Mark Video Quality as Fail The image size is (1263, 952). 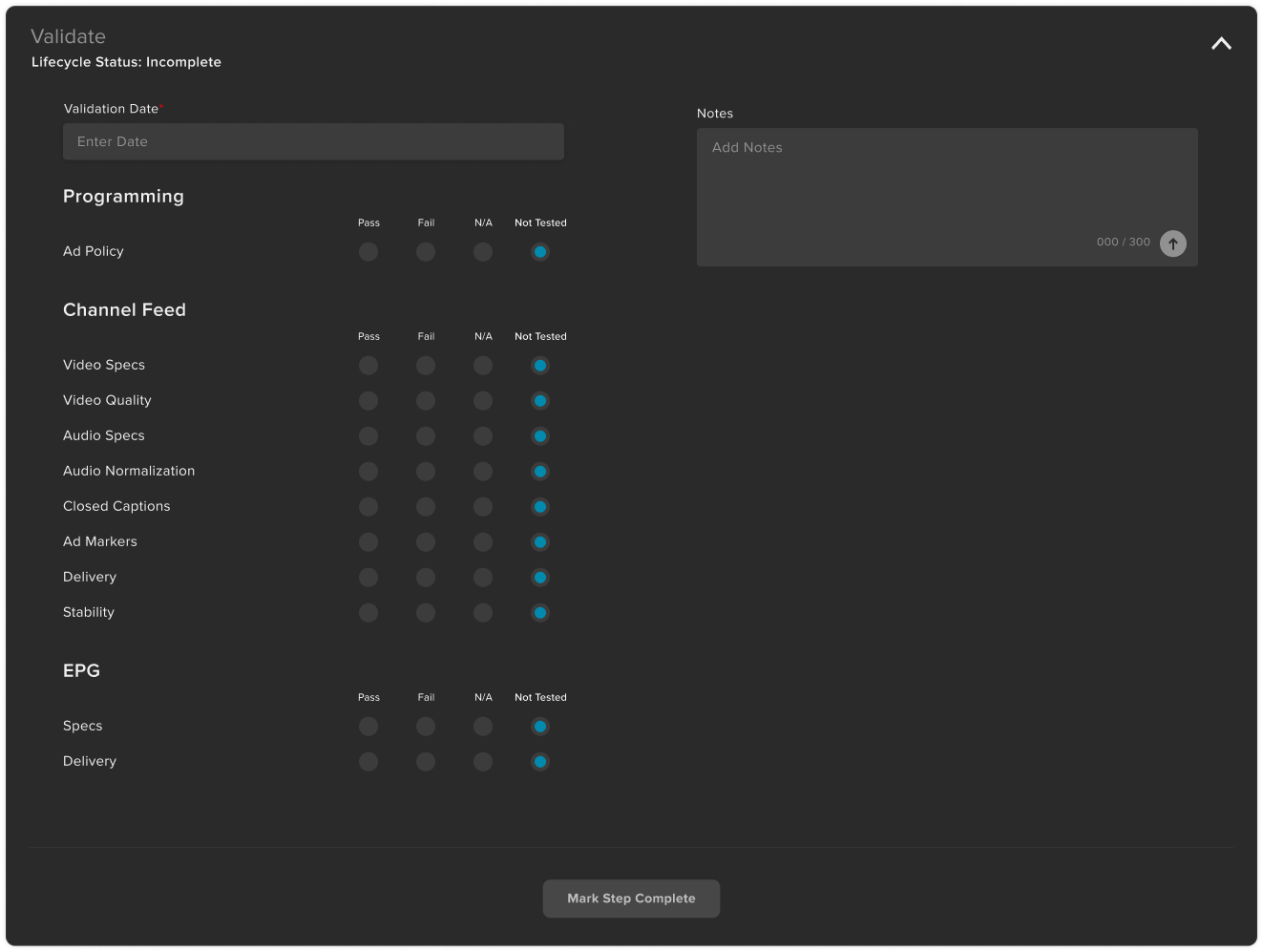pos(426,401)
